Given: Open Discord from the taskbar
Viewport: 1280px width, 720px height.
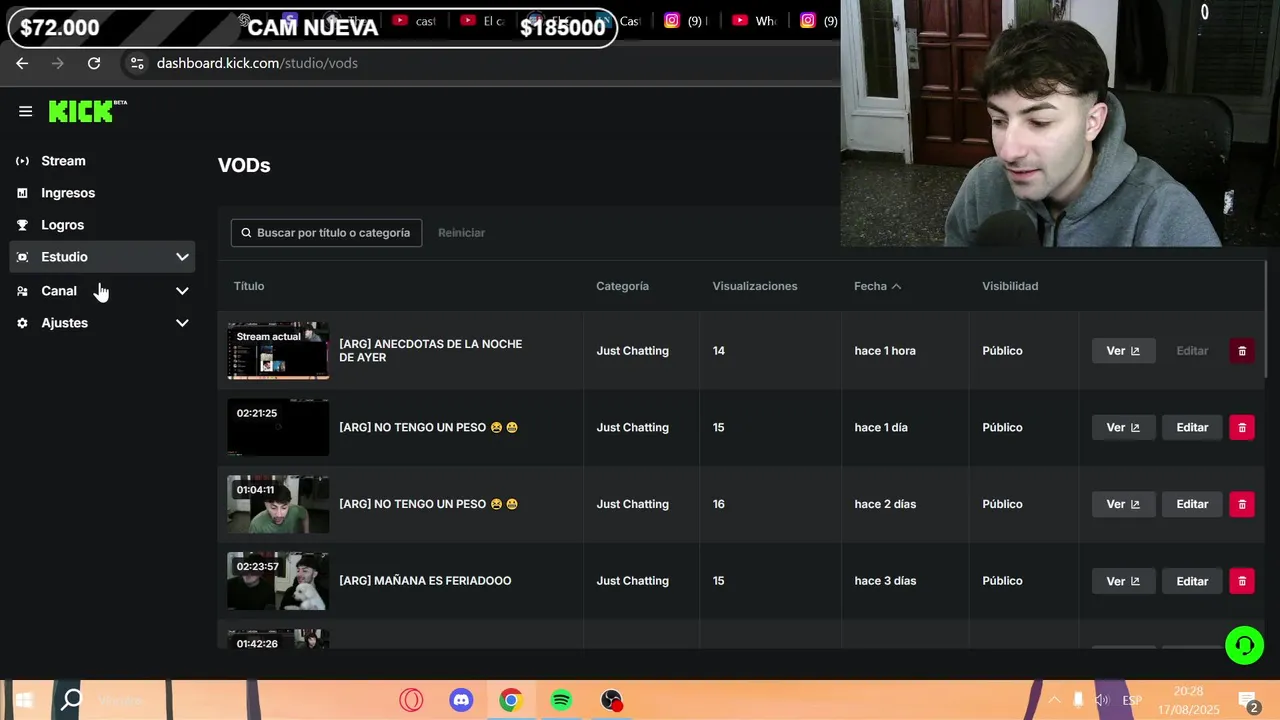Looking at the screenshot, I should 461,701.
